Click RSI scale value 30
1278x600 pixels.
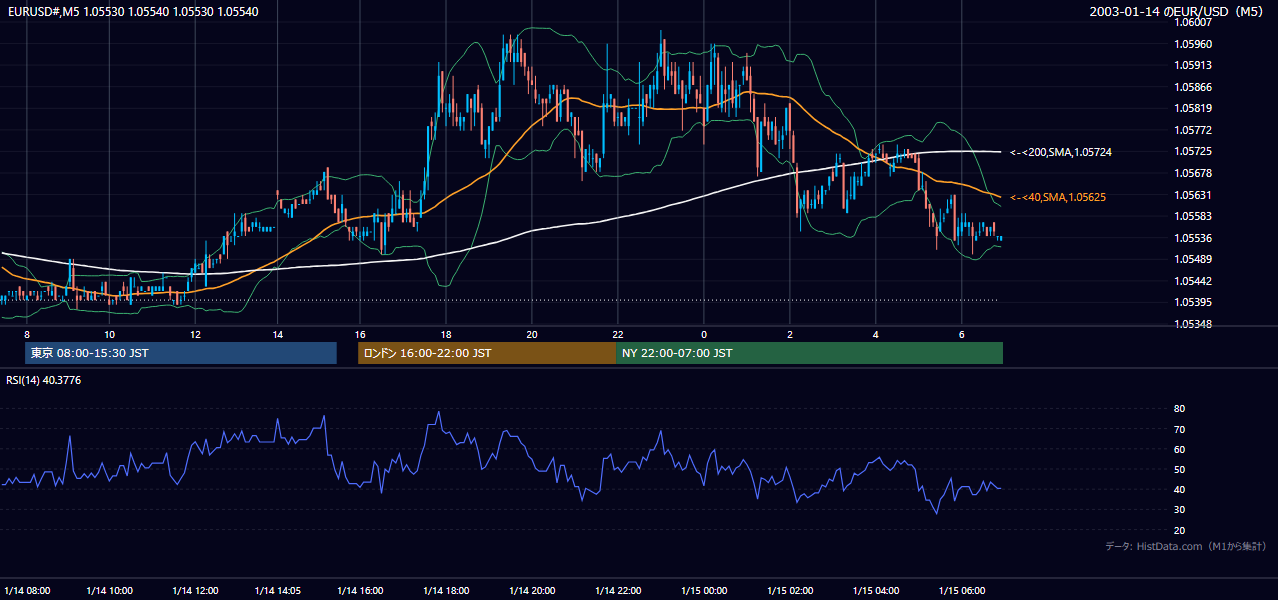click(1179, 510)
